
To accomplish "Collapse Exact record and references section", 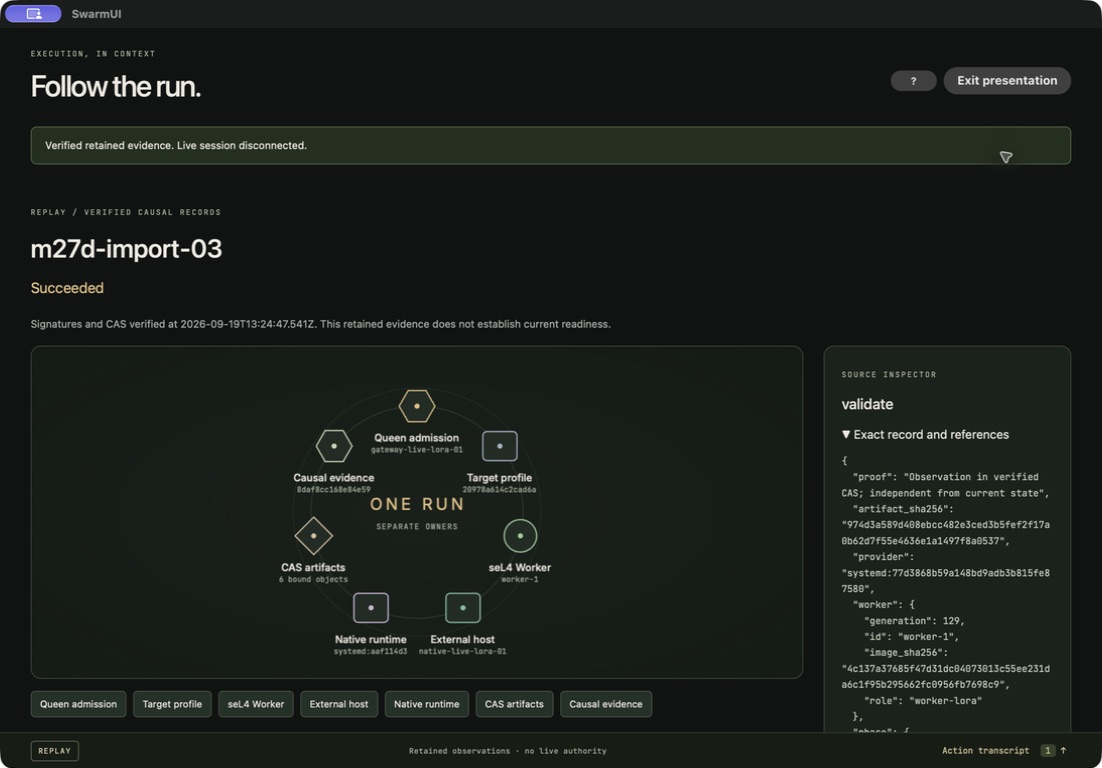I will (925, 435).
